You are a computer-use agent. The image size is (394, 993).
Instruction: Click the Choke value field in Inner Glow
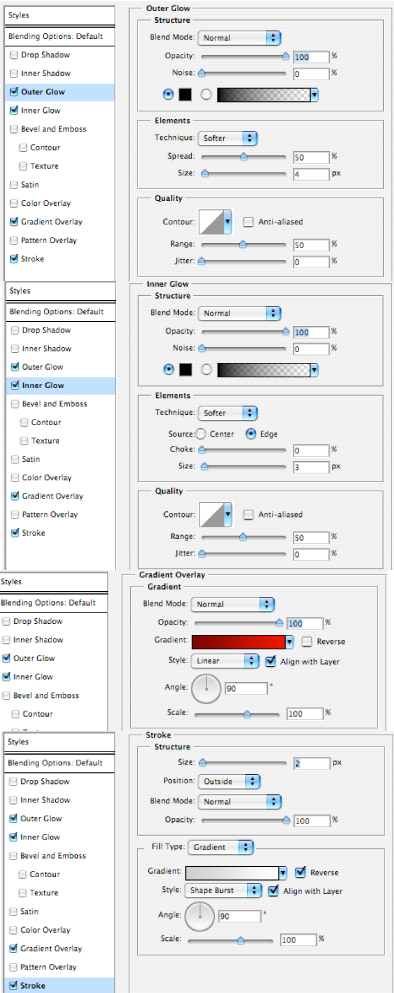[x=311, y=450]
